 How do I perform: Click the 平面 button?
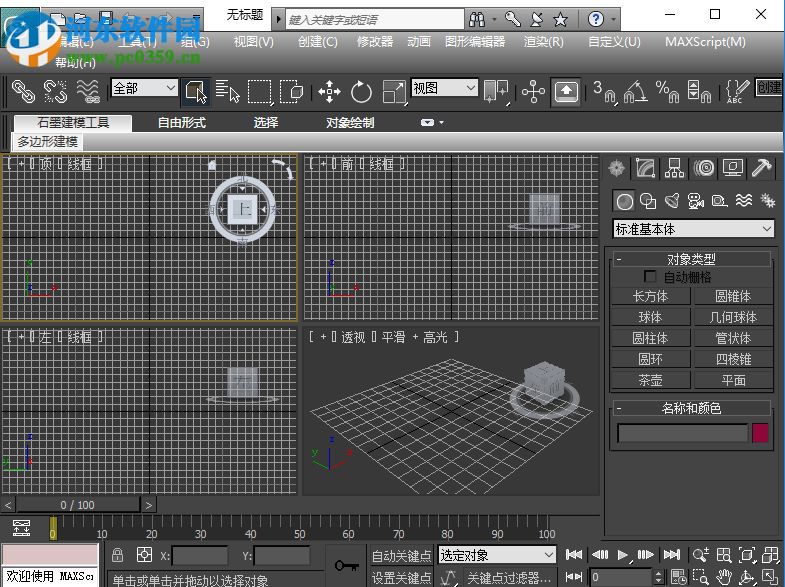click(x=733, y=380)
